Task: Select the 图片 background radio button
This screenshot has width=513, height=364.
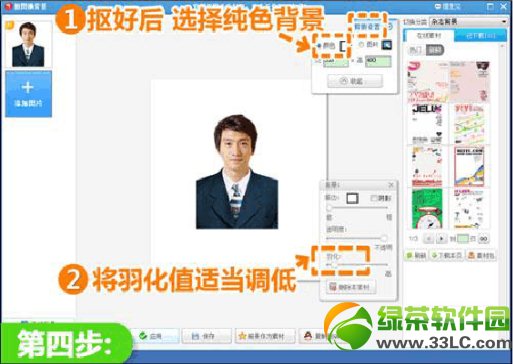Action: point(361,45)
